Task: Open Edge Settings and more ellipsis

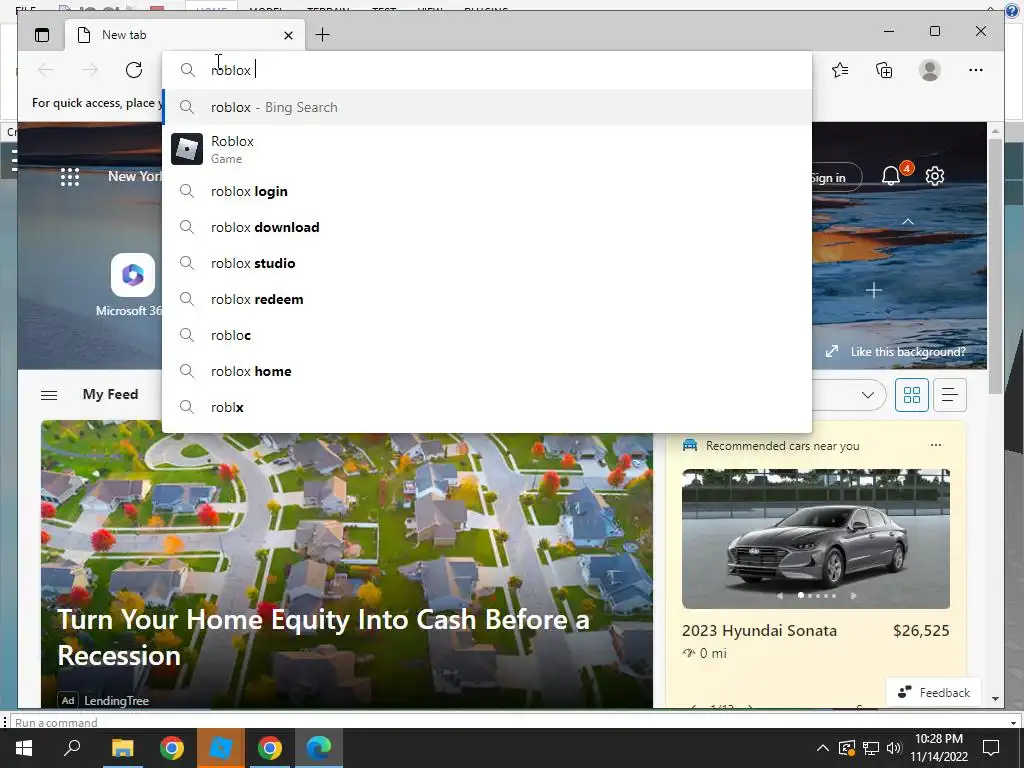Action: [x=976, y=70]
